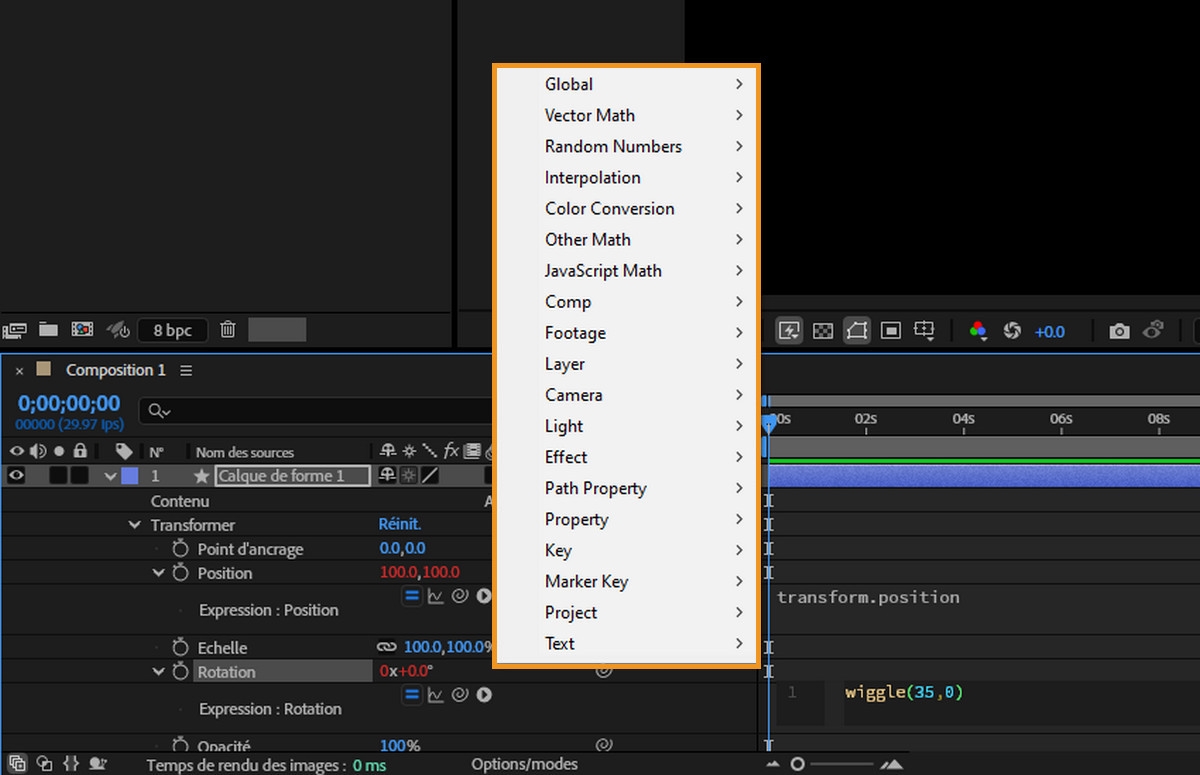Adjust the +0.0 exposure value
Image resolution: width=1200 pixels, height=775 pixels.
[x=1050, y=331]
